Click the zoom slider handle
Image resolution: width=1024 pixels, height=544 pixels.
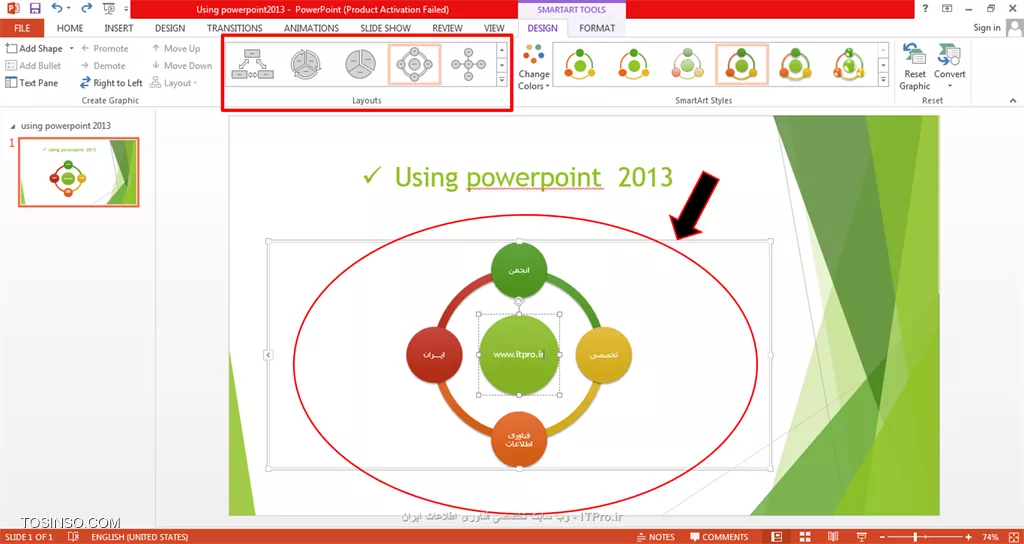click(917, 537)
